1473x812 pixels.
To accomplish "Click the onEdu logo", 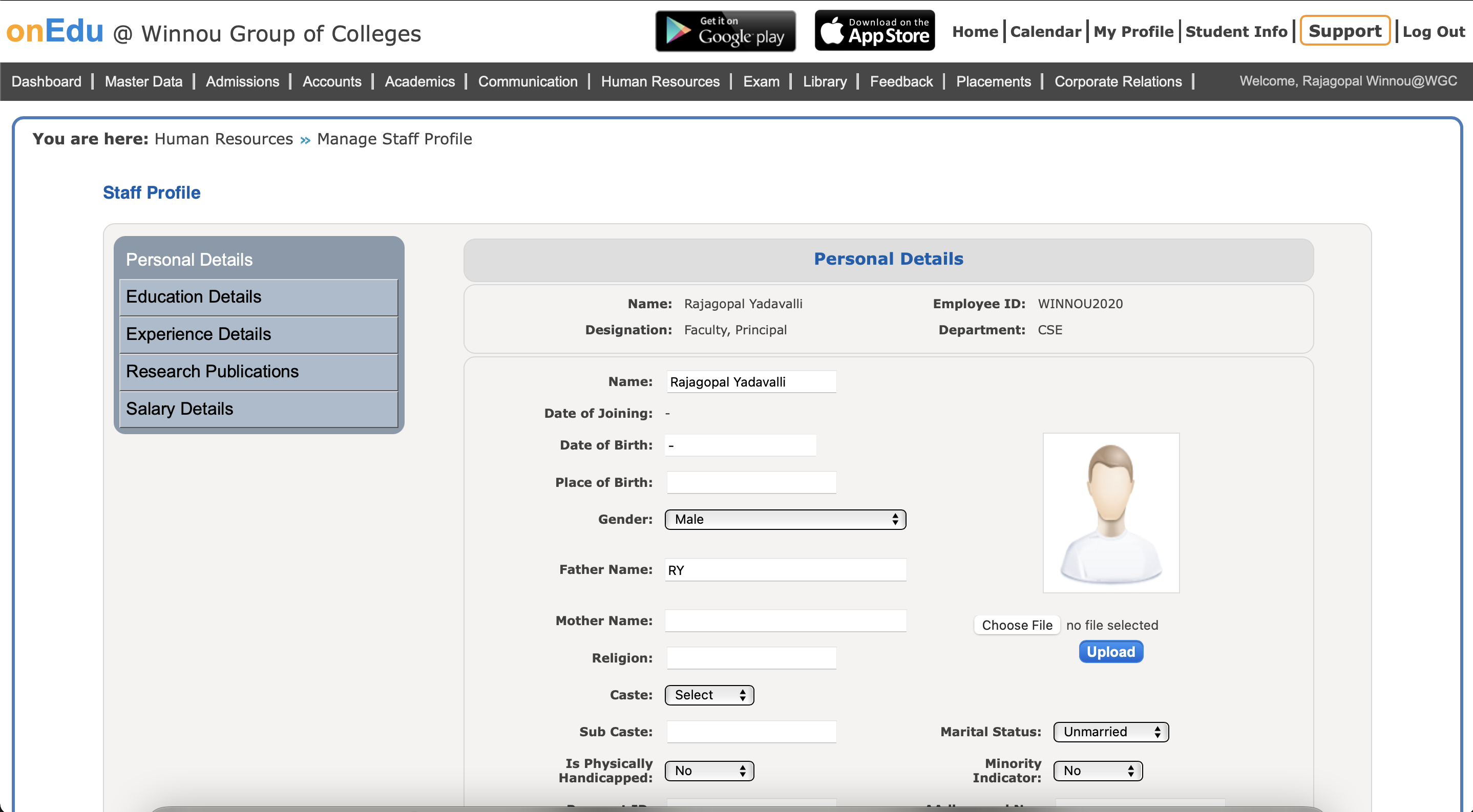I will pyautogui.click(x=55, y=31).
